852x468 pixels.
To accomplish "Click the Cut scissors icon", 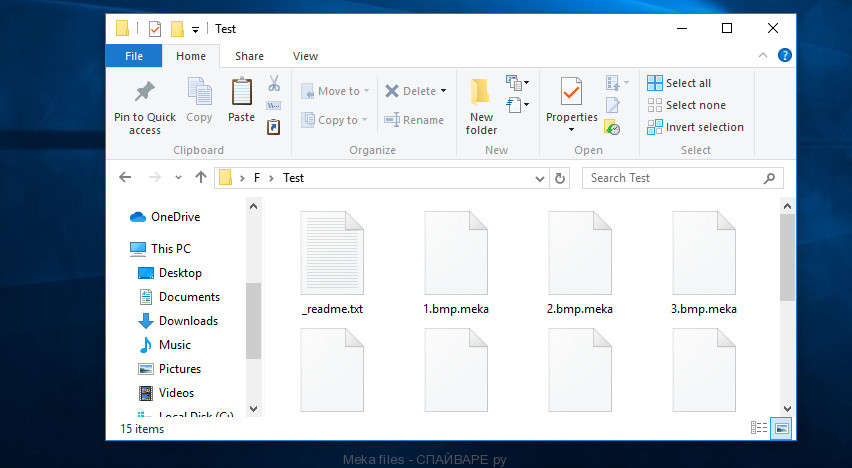I will pos(274,83).
